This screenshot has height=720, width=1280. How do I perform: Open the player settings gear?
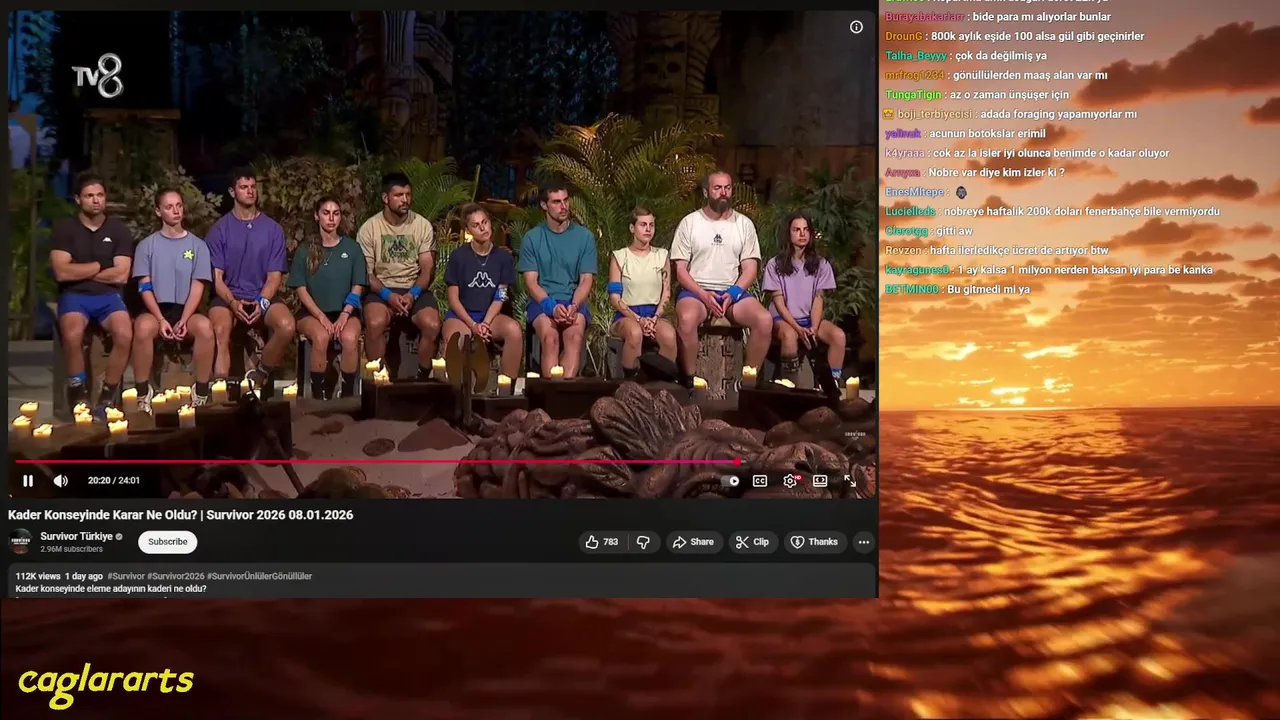click(x=790, y=481)
